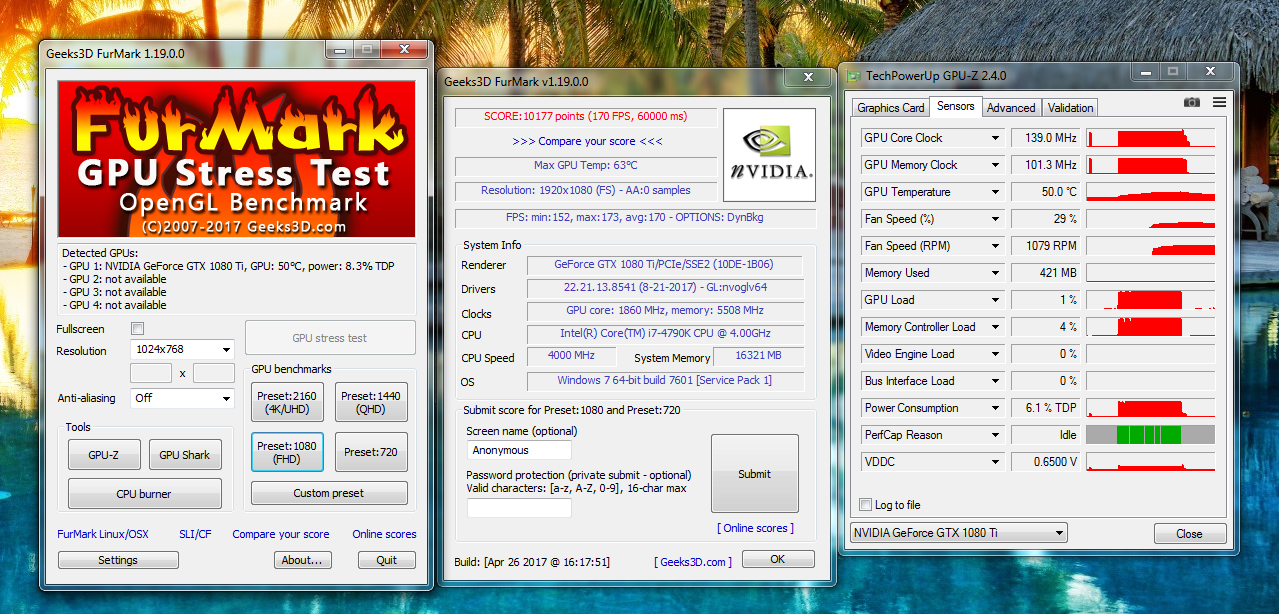Expand the Fan Speed (RPM) sensor dropdown
Image resolution: width=1279 pixels, height=614 pixels.
[995, 246]
